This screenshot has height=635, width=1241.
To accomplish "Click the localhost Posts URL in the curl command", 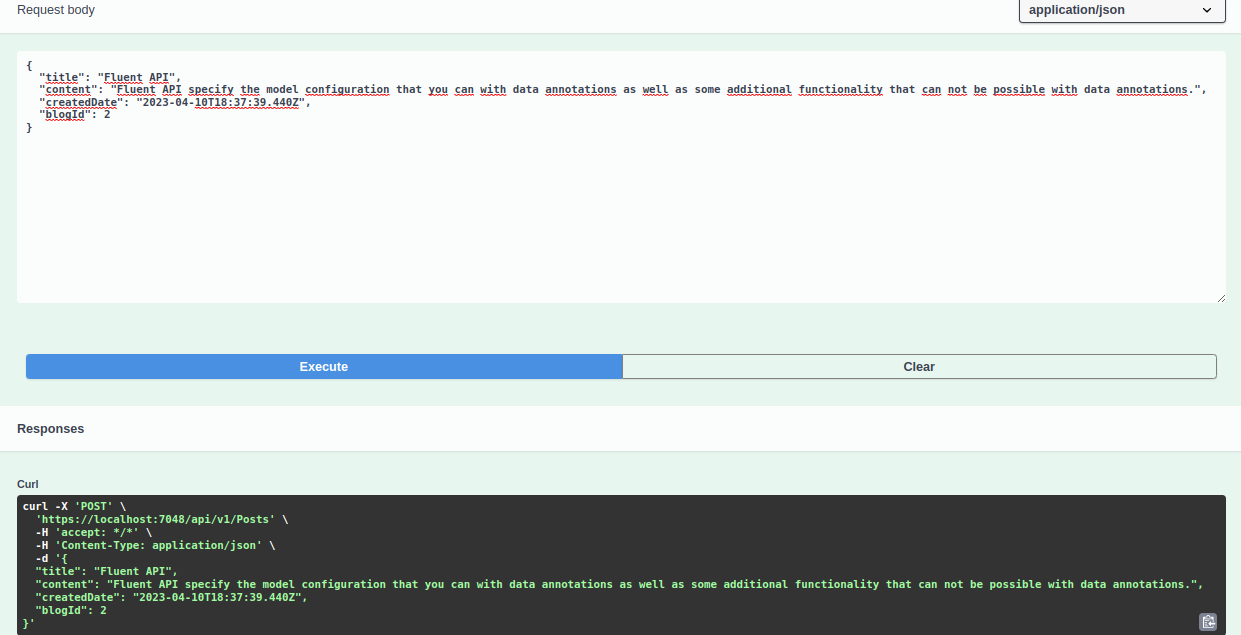I will pyautogui.click(x=155, y=519).
